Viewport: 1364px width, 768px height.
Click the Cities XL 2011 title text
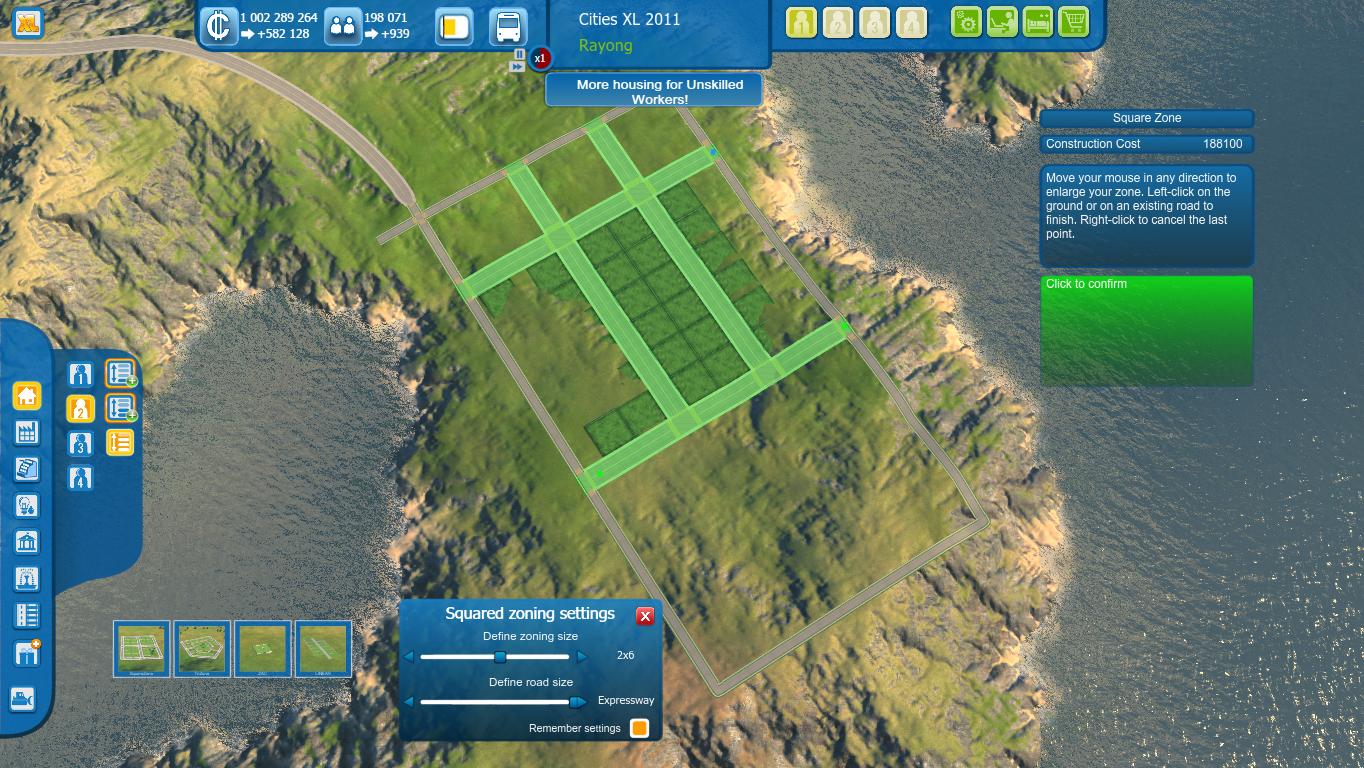[629, 19]
